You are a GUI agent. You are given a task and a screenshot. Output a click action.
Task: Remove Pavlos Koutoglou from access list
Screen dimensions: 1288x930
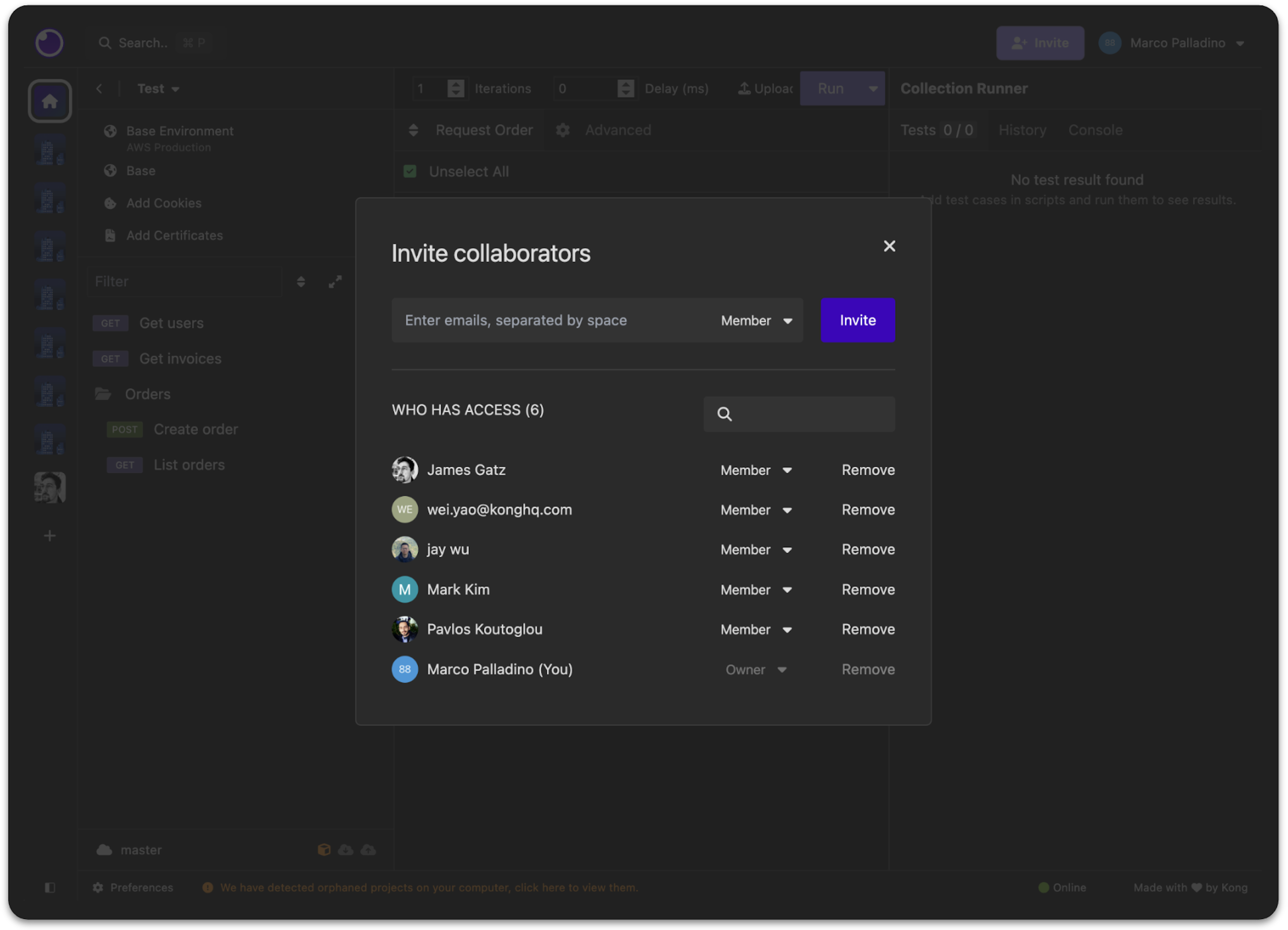point(867,629)
